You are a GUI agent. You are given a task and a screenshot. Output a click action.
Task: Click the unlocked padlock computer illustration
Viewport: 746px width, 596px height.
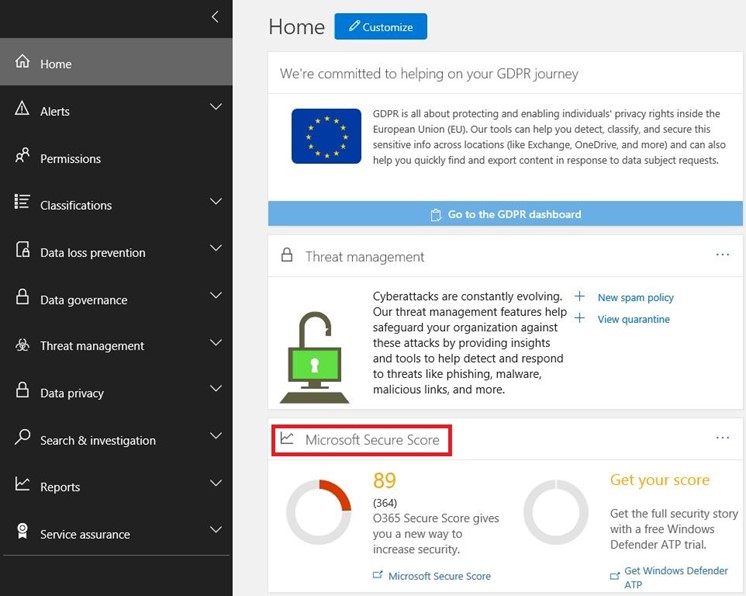[x=314, y=357]
